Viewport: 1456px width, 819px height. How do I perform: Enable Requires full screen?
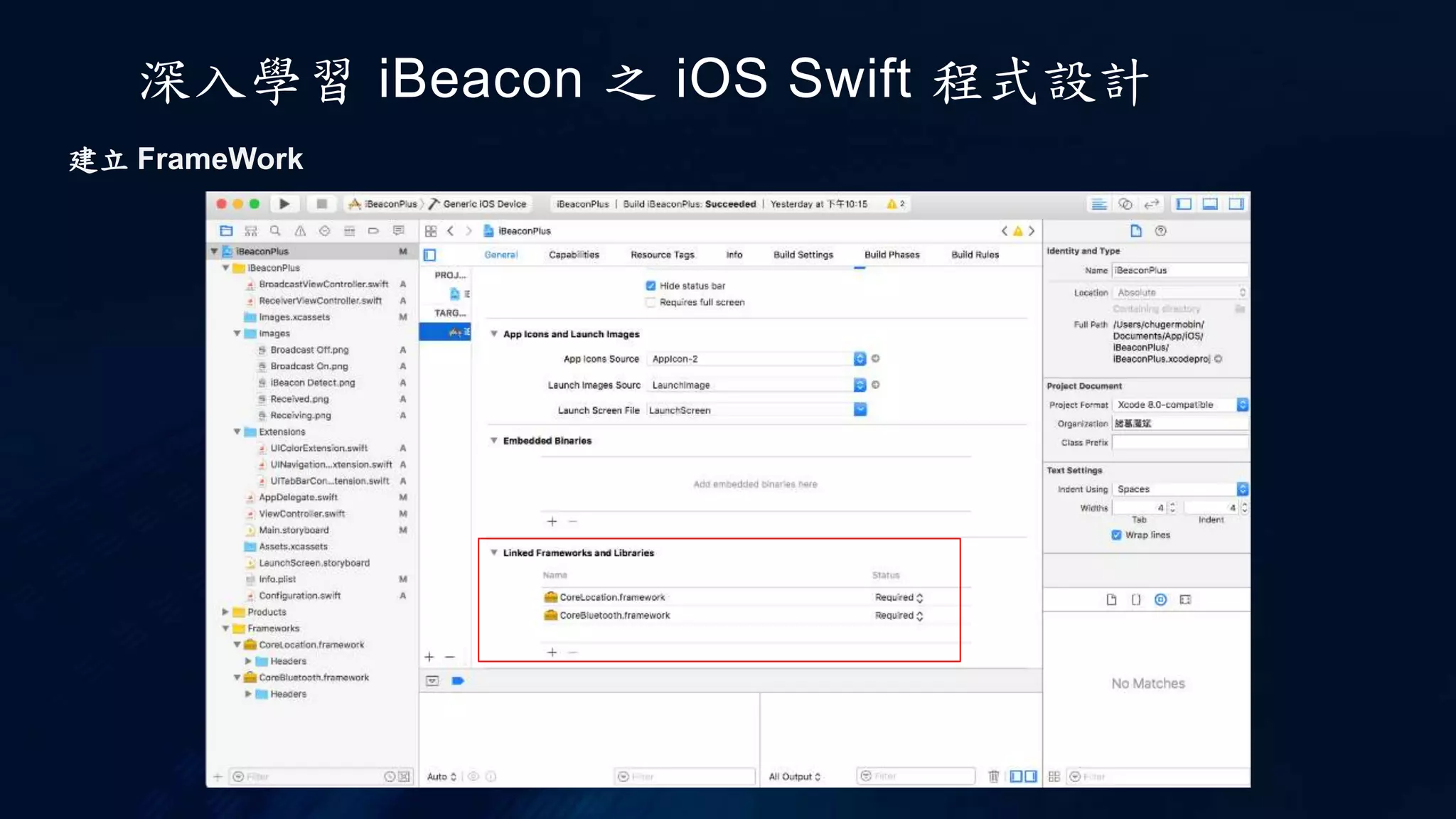click(x=651, y=302)
